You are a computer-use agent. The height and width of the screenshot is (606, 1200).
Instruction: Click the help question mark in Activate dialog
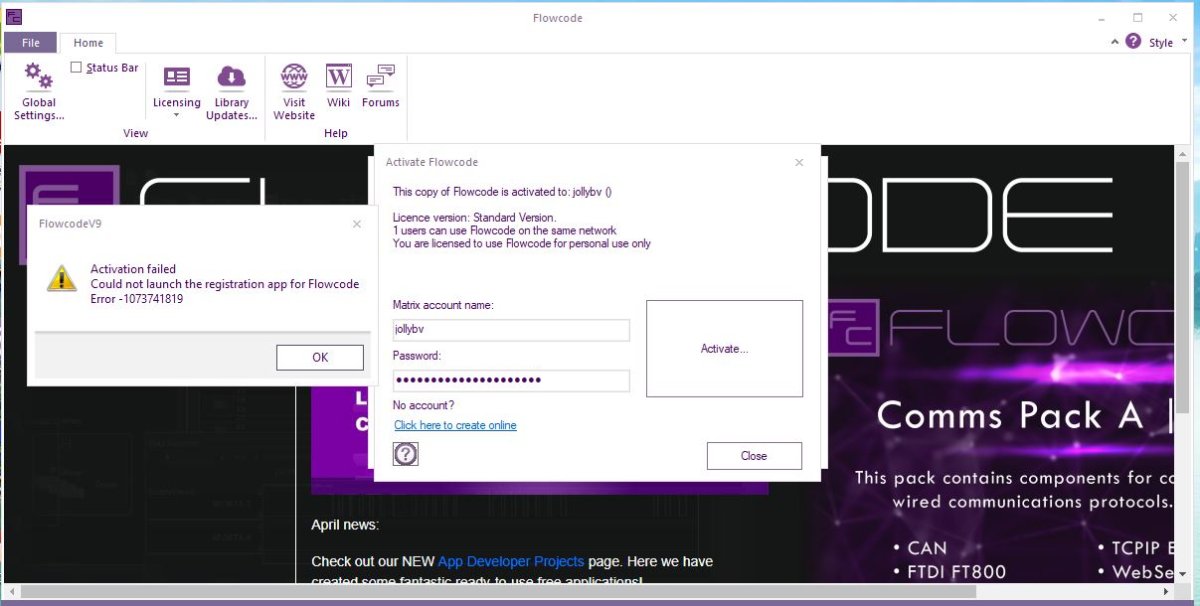(406, 454)
